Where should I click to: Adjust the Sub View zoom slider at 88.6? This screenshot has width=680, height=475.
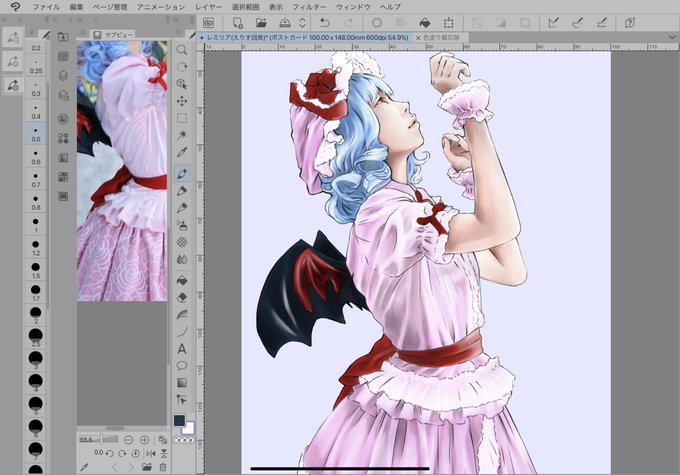98,439
